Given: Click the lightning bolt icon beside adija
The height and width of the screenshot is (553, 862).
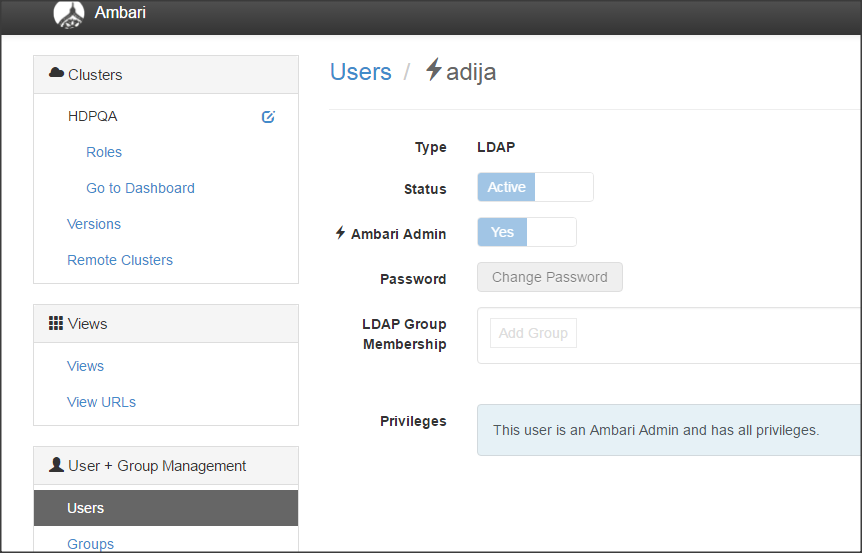Looking at the screenshot, I should click(x=434, y=70).
